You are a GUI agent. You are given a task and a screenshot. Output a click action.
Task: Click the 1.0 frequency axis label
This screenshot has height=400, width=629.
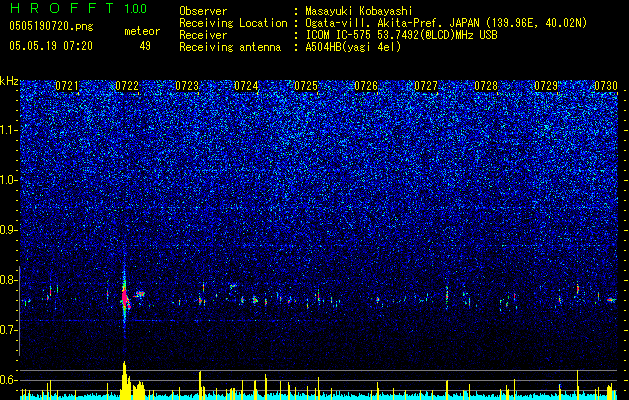tap(9, 180)
